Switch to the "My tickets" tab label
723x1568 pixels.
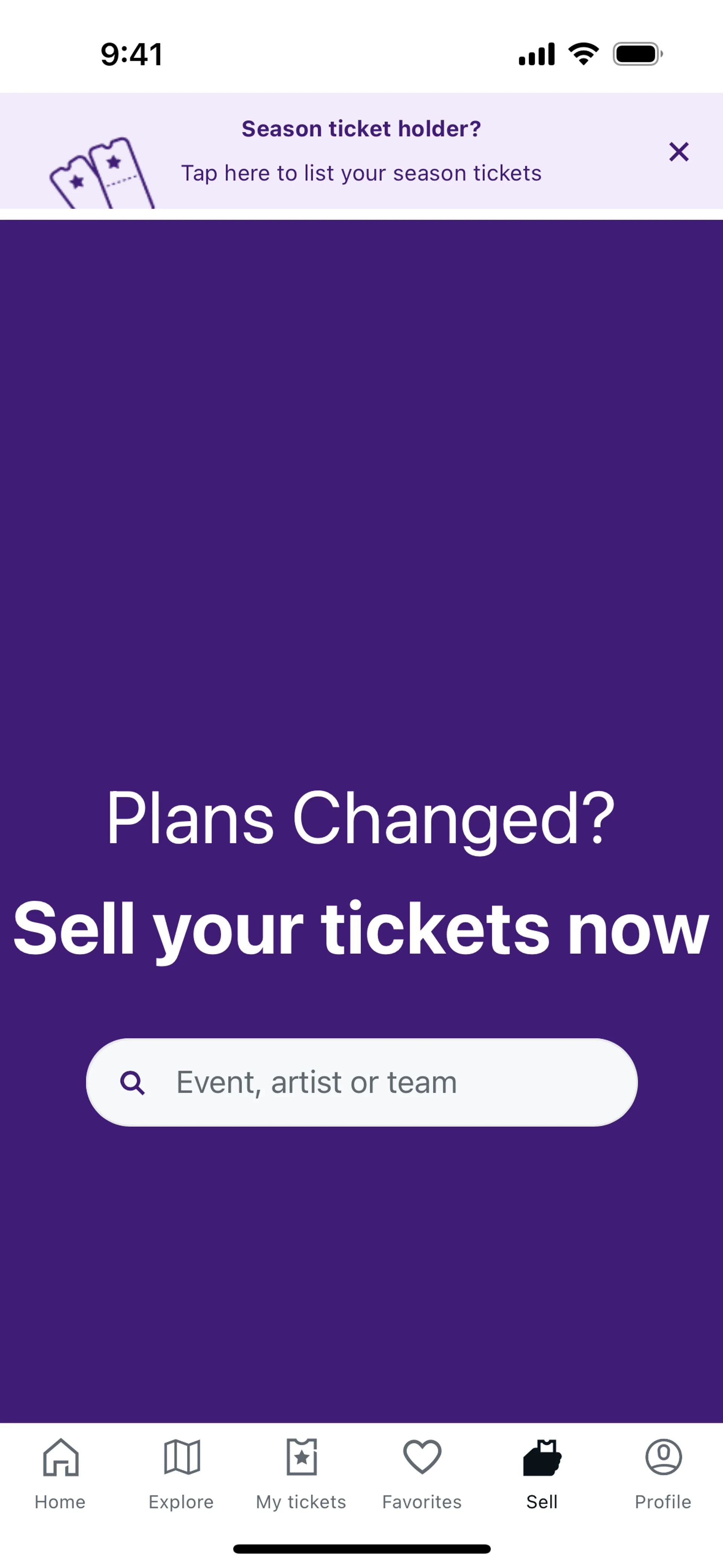pos(300,1502)
